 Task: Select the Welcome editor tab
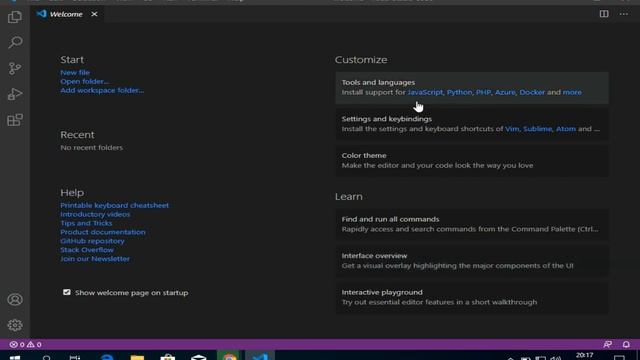[x=66, y=14]
